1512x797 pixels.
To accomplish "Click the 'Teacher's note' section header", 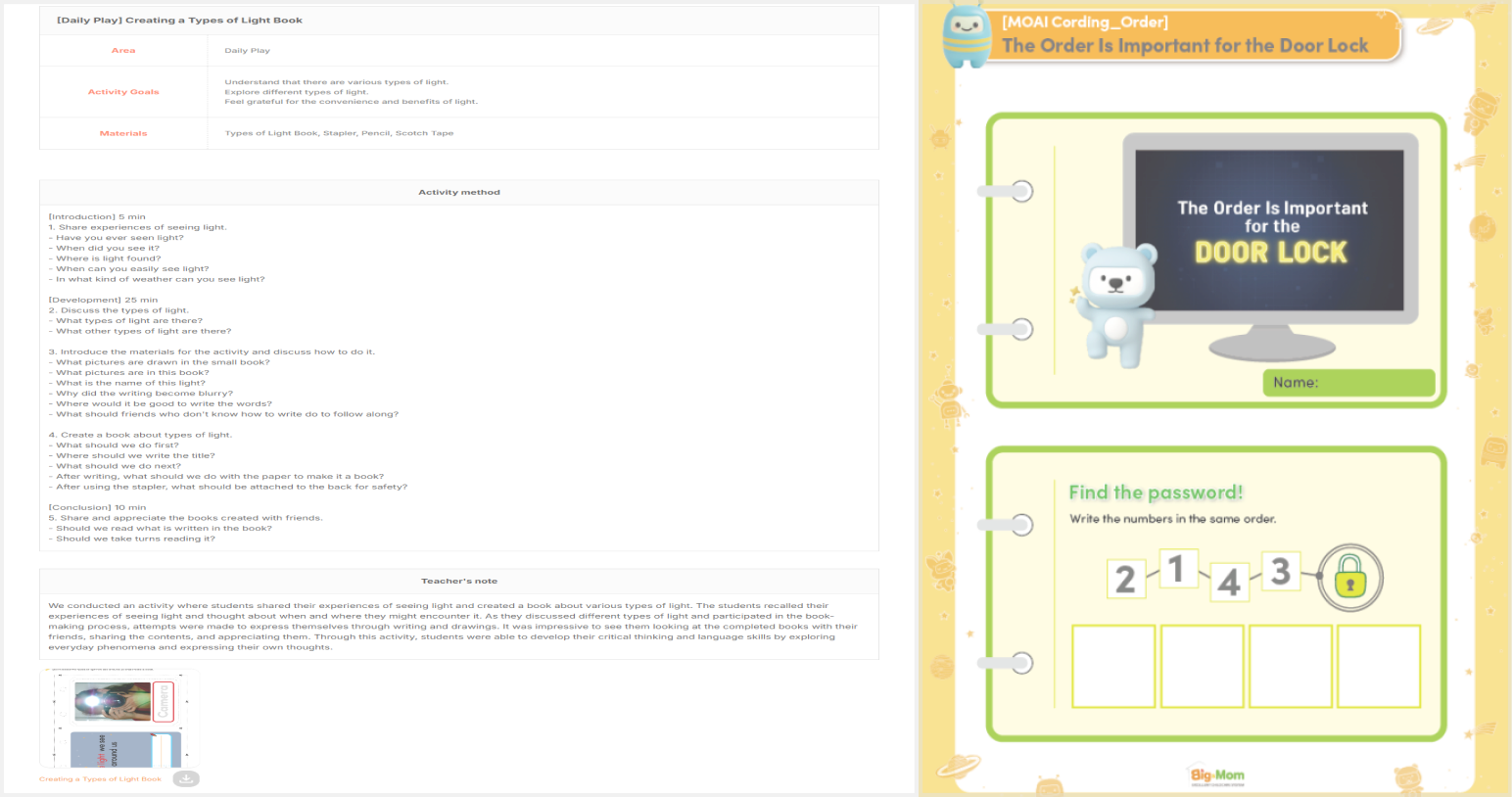I will point(459,582).
